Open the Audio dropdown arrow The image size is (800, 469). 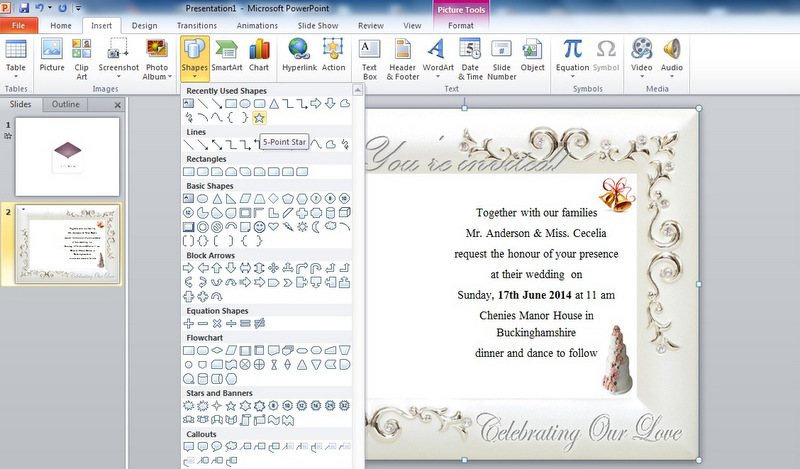tap(671, 77)
